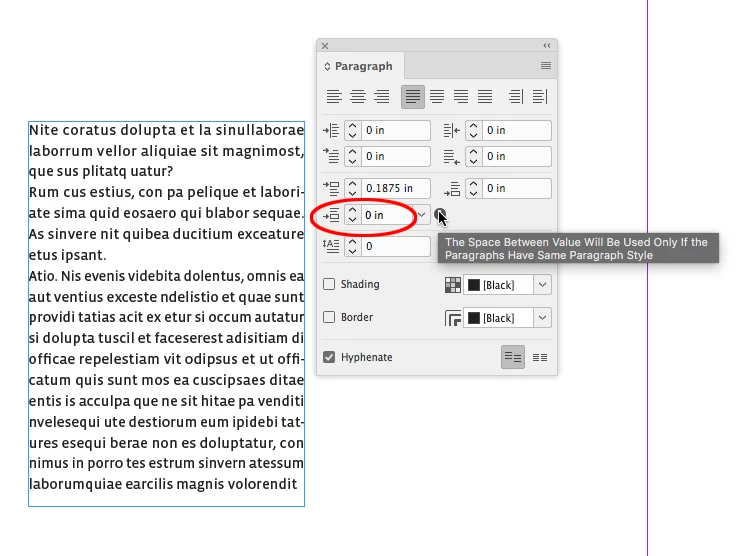Uncheck the Hyphenate checkbox
The image size is (739, 556).
point(329,357)
